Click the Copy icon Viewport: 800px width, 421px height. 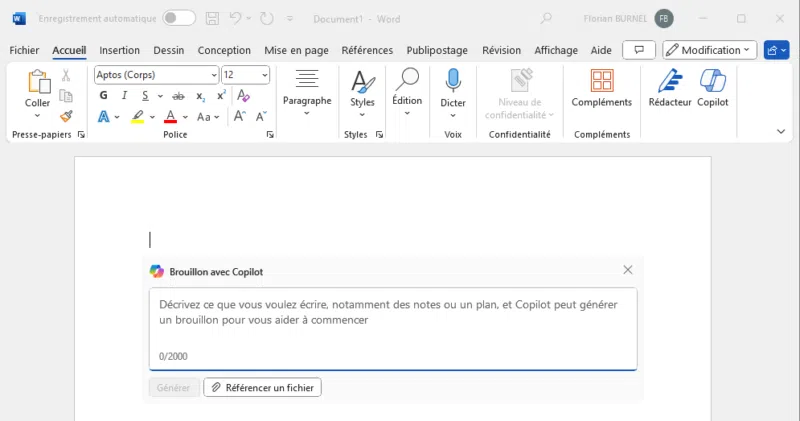tap(66, 96)
